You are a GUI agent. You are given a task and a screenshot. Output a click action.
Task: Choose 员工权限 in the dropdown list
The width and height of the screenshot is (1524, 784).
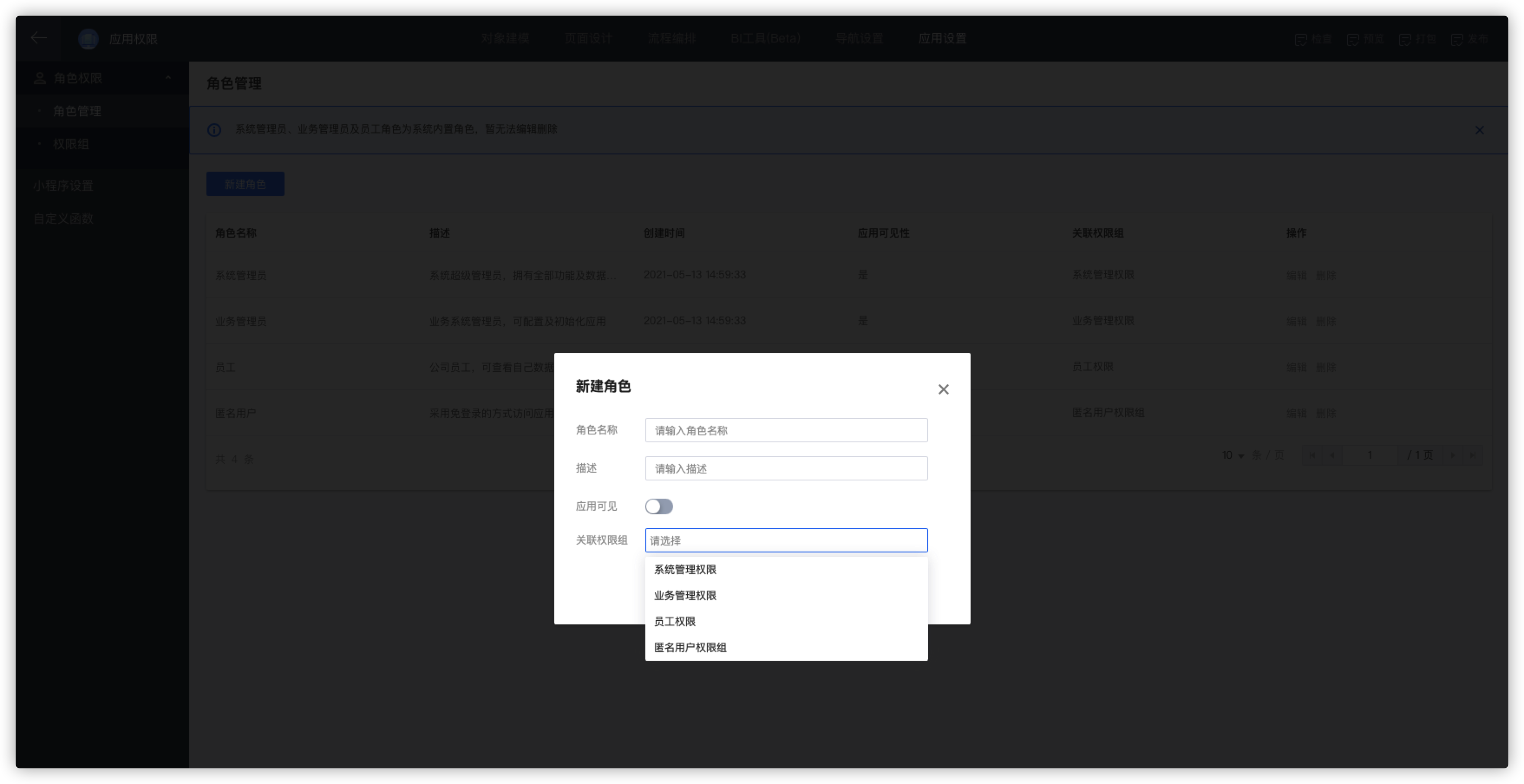[x=786, y=621]
